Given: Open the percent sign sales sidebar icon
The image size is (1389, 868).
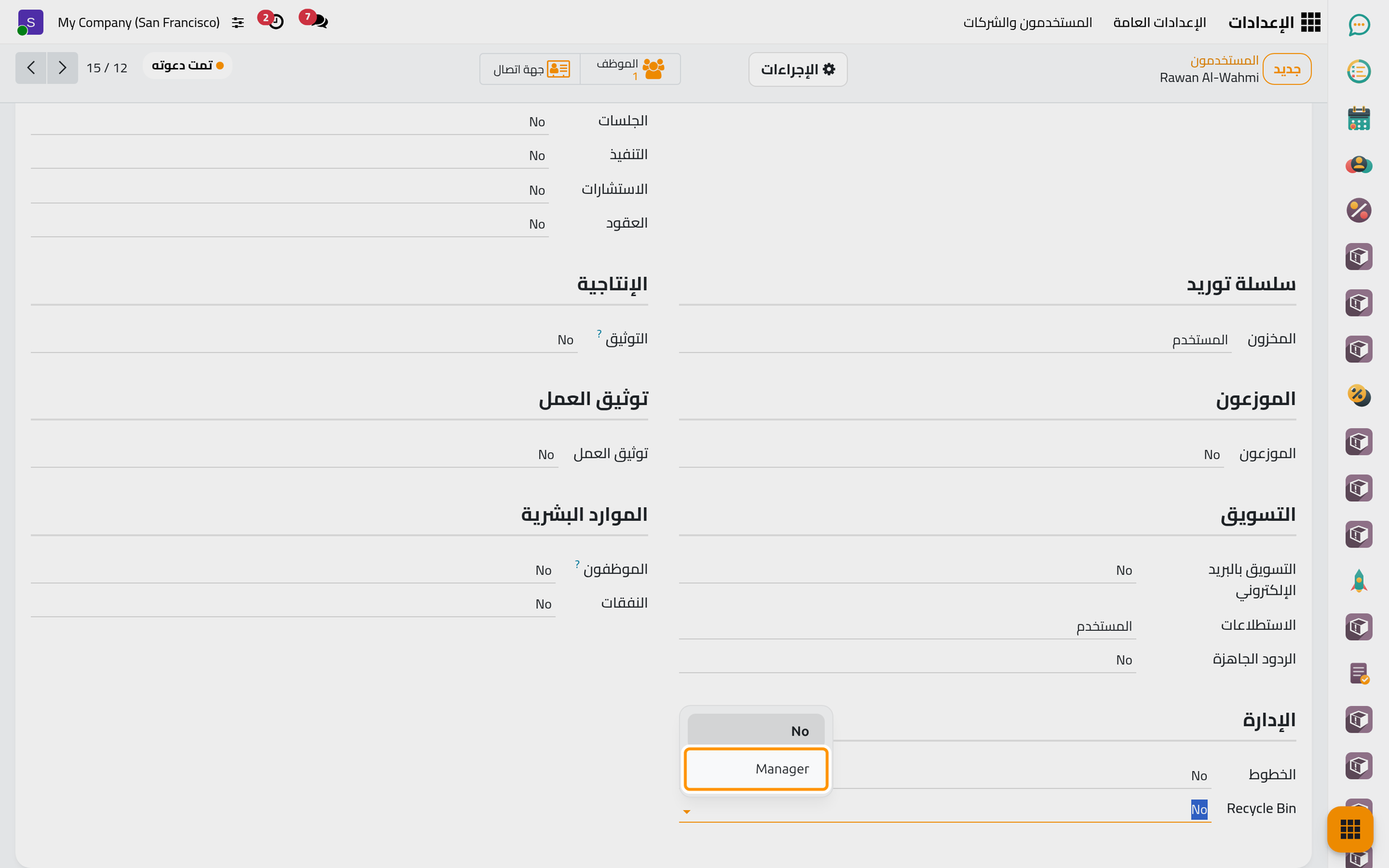Looking at the screenshot, I should click(x=1359, y=210).
